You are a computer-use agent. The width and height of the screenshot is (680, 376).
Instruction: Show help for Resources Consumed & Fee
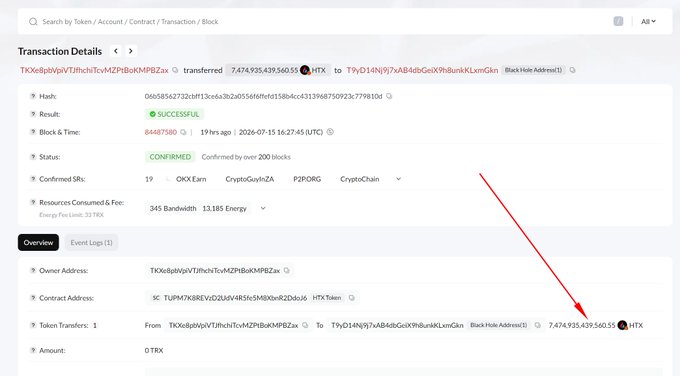point(33,202)
